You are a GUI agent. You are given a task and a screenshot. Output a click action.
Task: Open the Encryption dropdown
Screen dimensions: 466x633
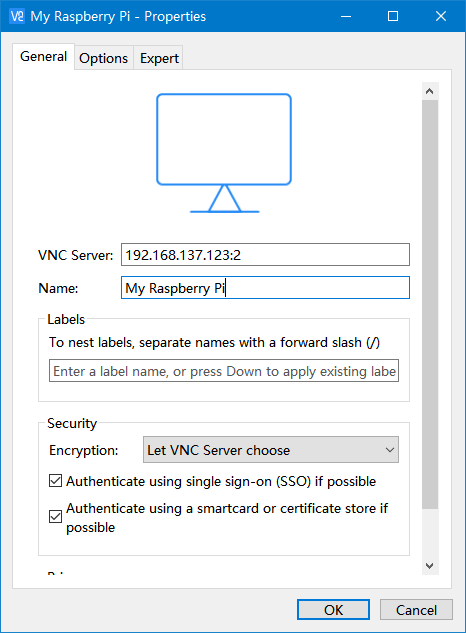[271, 450]
